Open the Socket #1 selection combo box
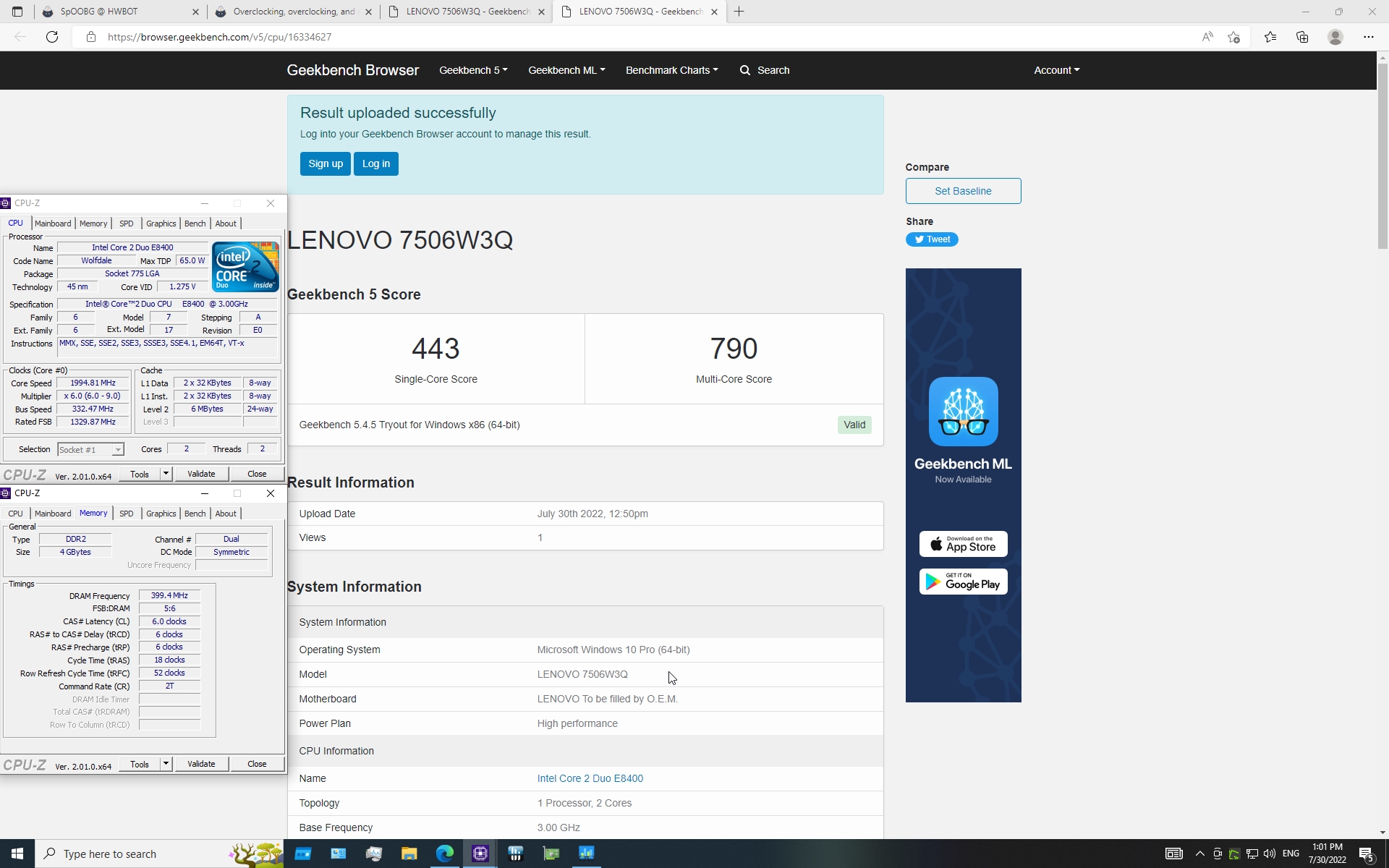The height and width of the screenshot is (868, 1389). click(x=90, y=449)
